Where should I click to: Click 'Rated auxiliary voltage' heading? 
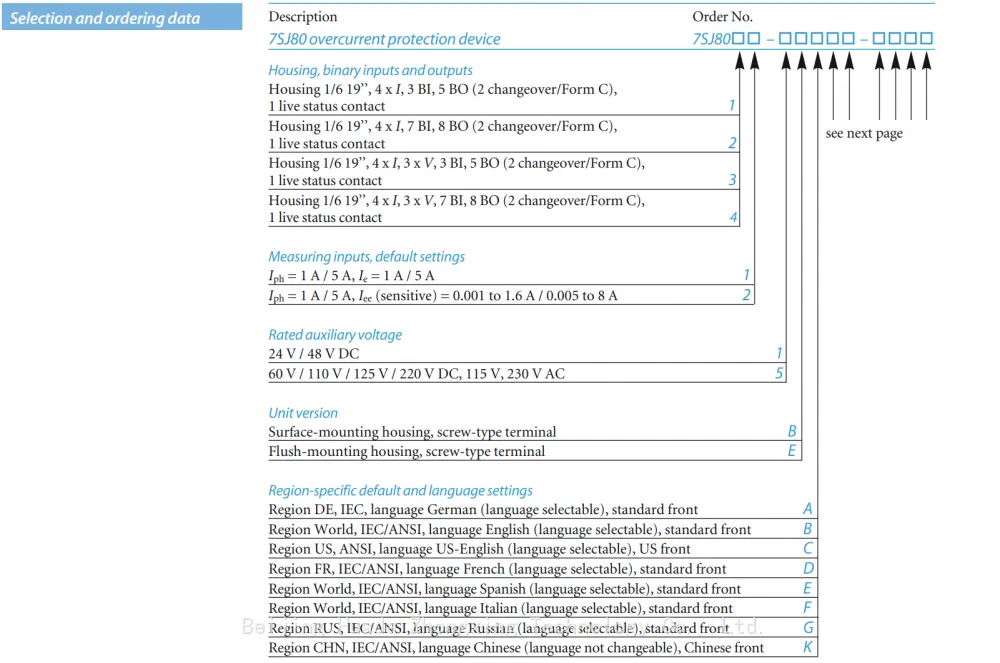point(335,335)
